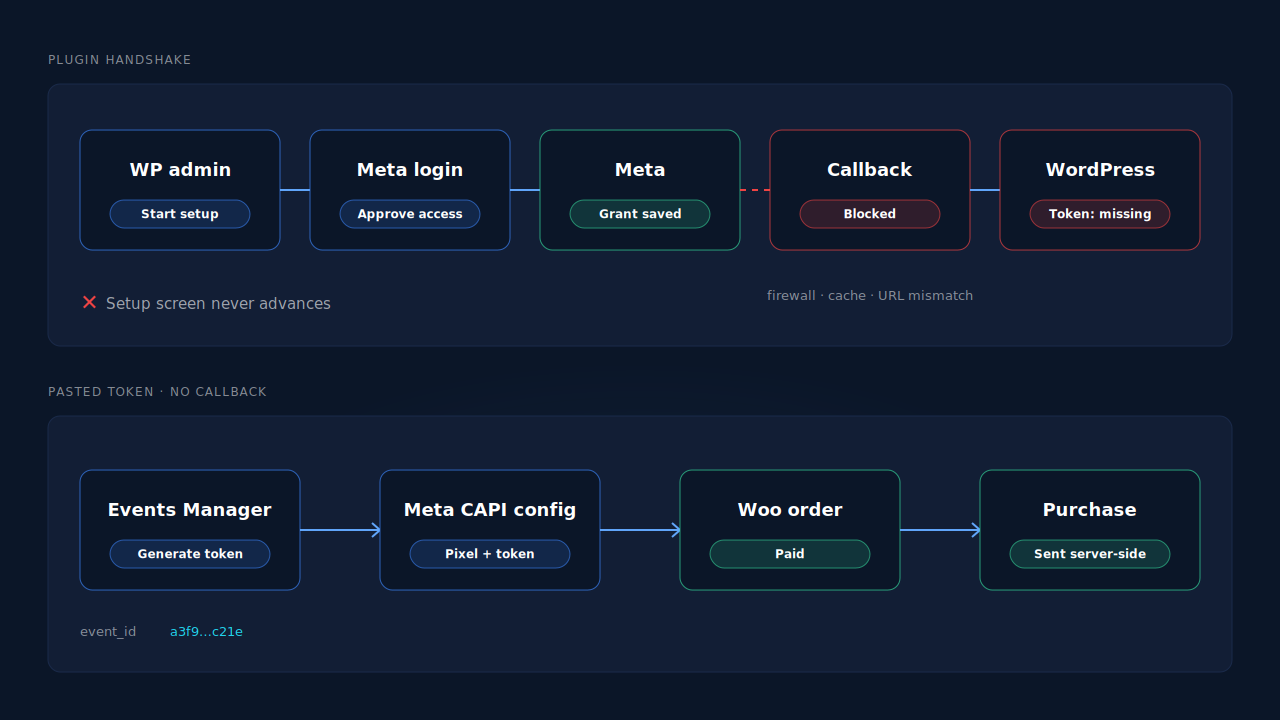This screenshot has width=1280, height=720.
Task: Click the Grant saved status pill
Action: tap(640, 214)
